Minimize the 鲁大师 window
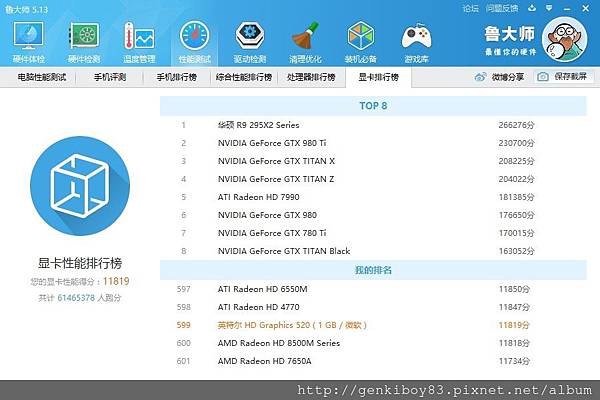 point(567,8)
